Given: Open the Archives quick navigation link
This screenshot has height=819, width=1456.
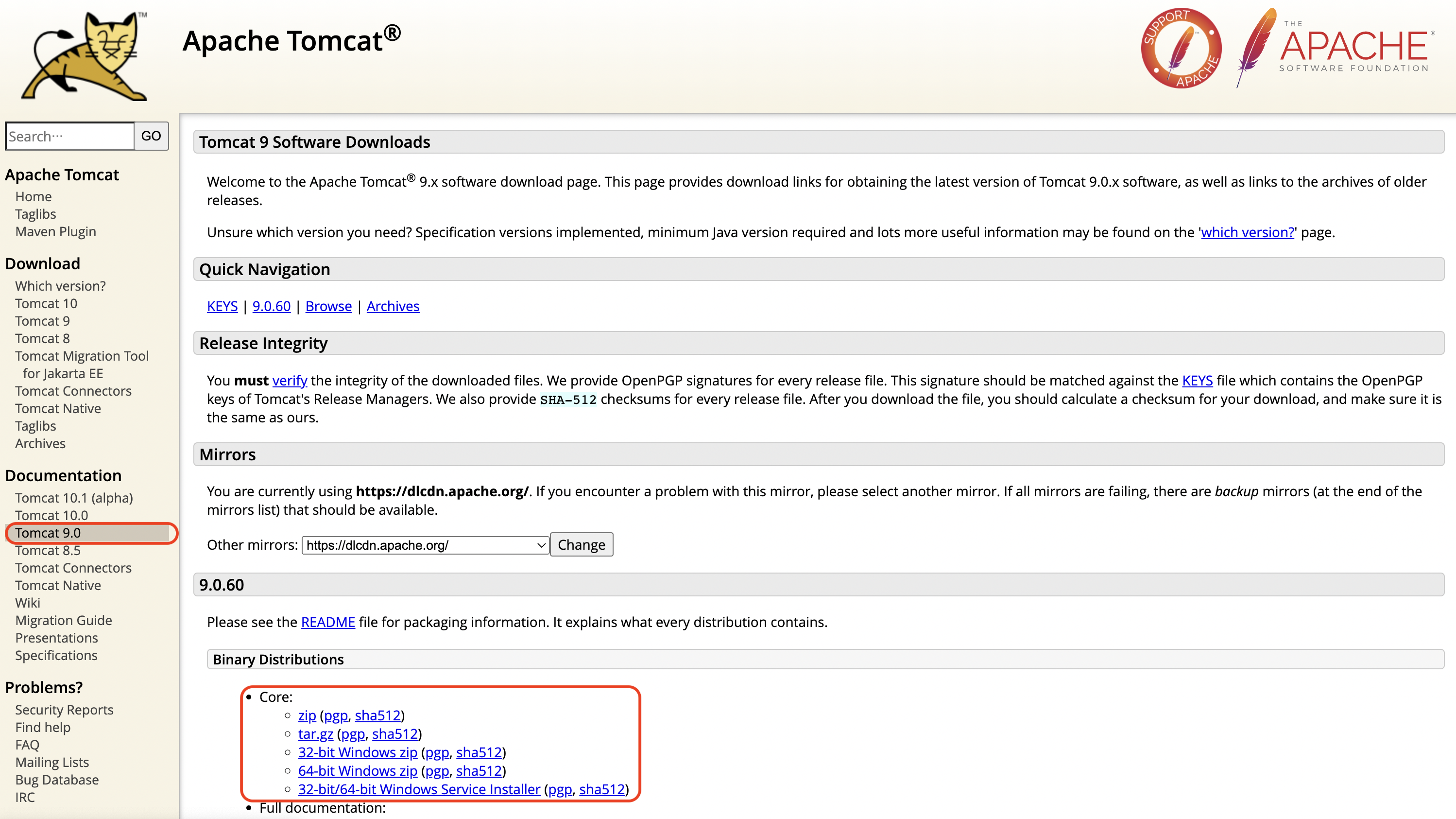Looking at the screenshot, I should (393, 306).
